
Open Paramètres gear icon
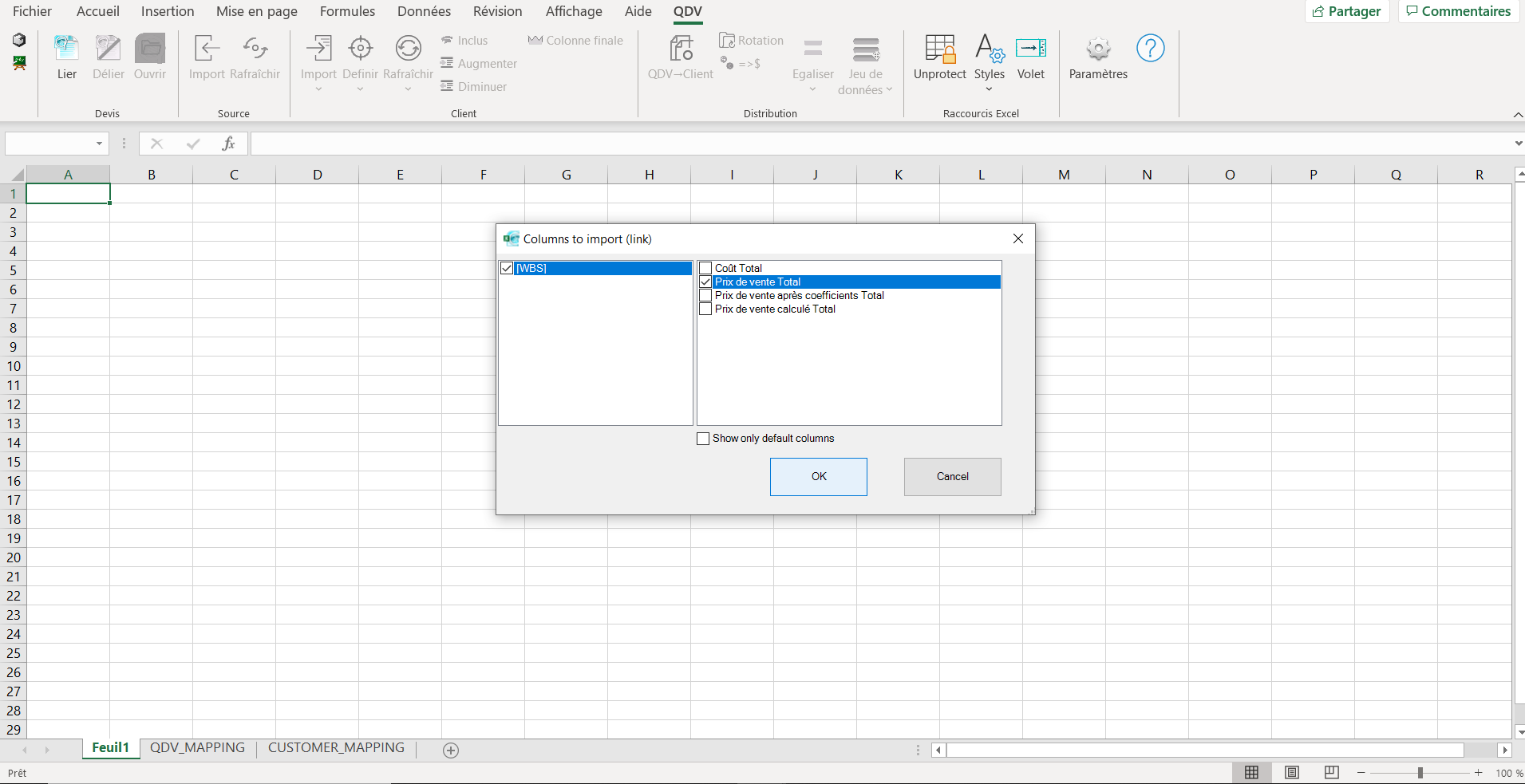pyautogui.click(x=1098, y=49)
